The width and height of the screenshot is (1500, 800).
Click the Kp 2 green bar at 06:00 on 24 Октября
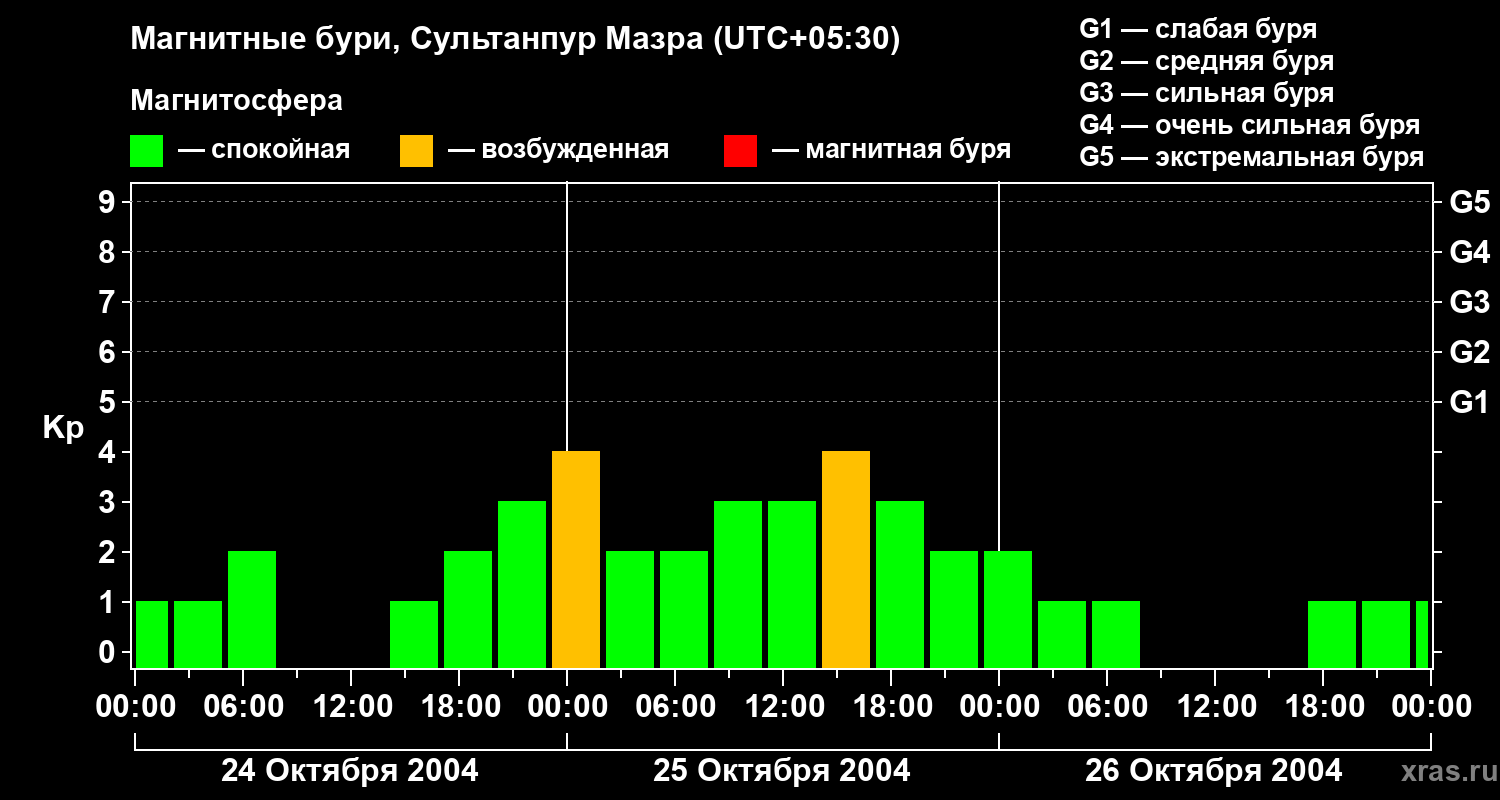tap(252, 610)
